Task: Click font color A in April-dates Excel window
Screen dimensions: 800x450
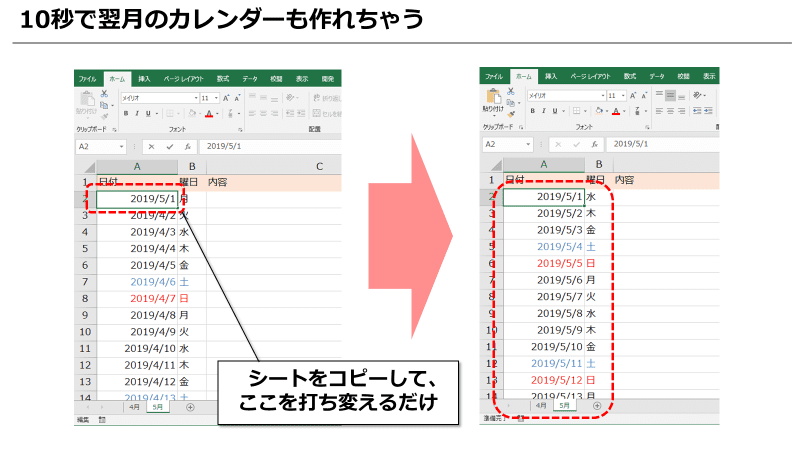Action: 209,113
